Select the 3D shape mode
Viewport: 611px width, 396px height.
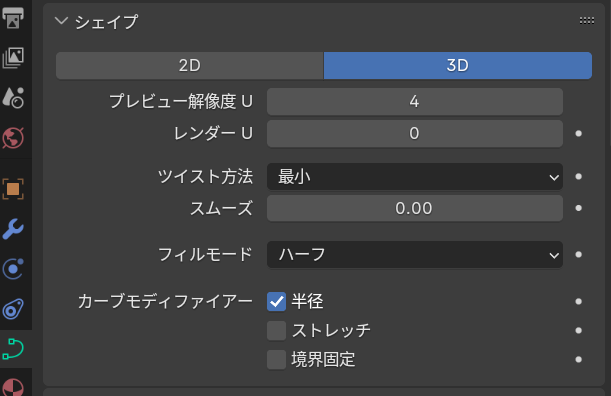(x=458, y=65)
